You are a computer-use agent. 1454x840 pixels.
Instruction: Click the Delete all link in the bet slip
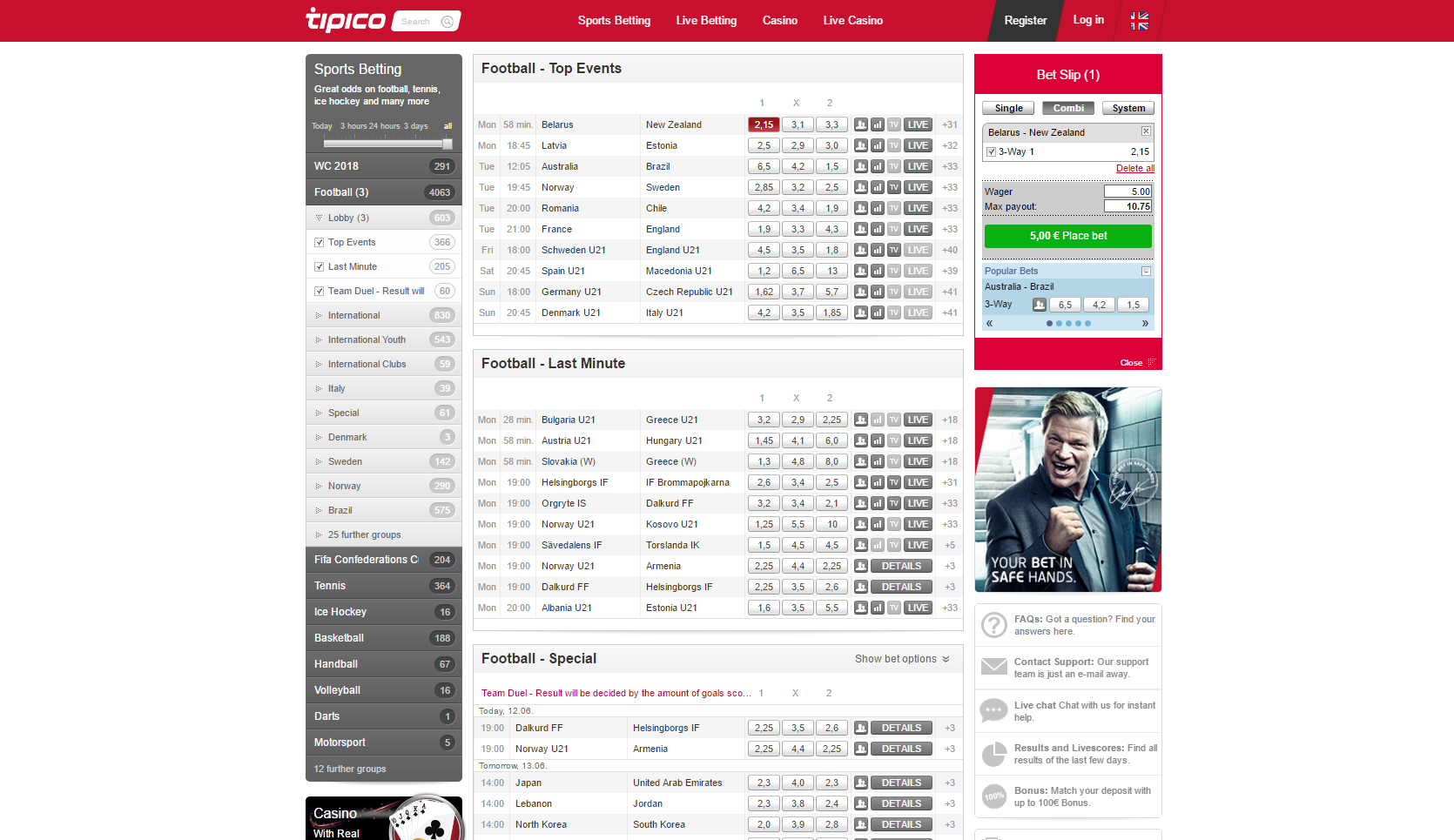click(x=1134, y=168)
